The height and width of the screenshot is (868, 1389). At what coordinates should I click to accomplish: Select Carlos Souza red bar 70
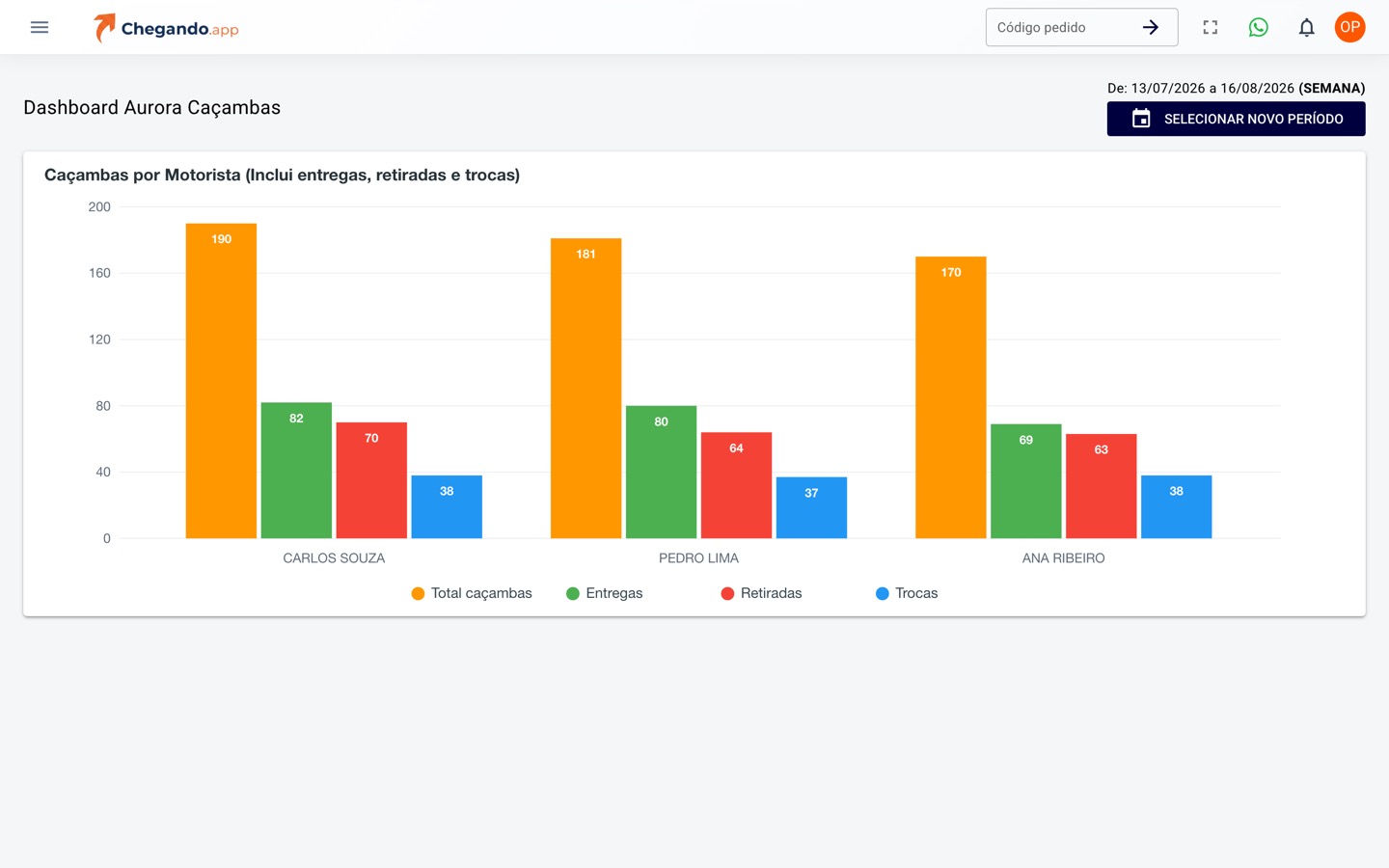[371, 480]
